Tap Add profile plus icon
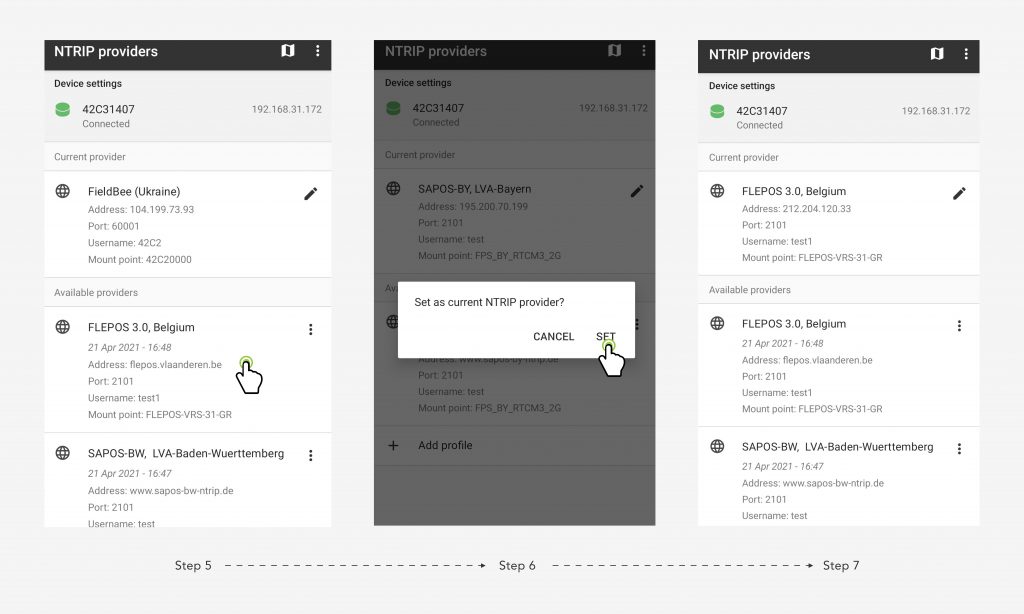Image resolution: width=1024 pixels, height=614 pixels. point(393,445)
